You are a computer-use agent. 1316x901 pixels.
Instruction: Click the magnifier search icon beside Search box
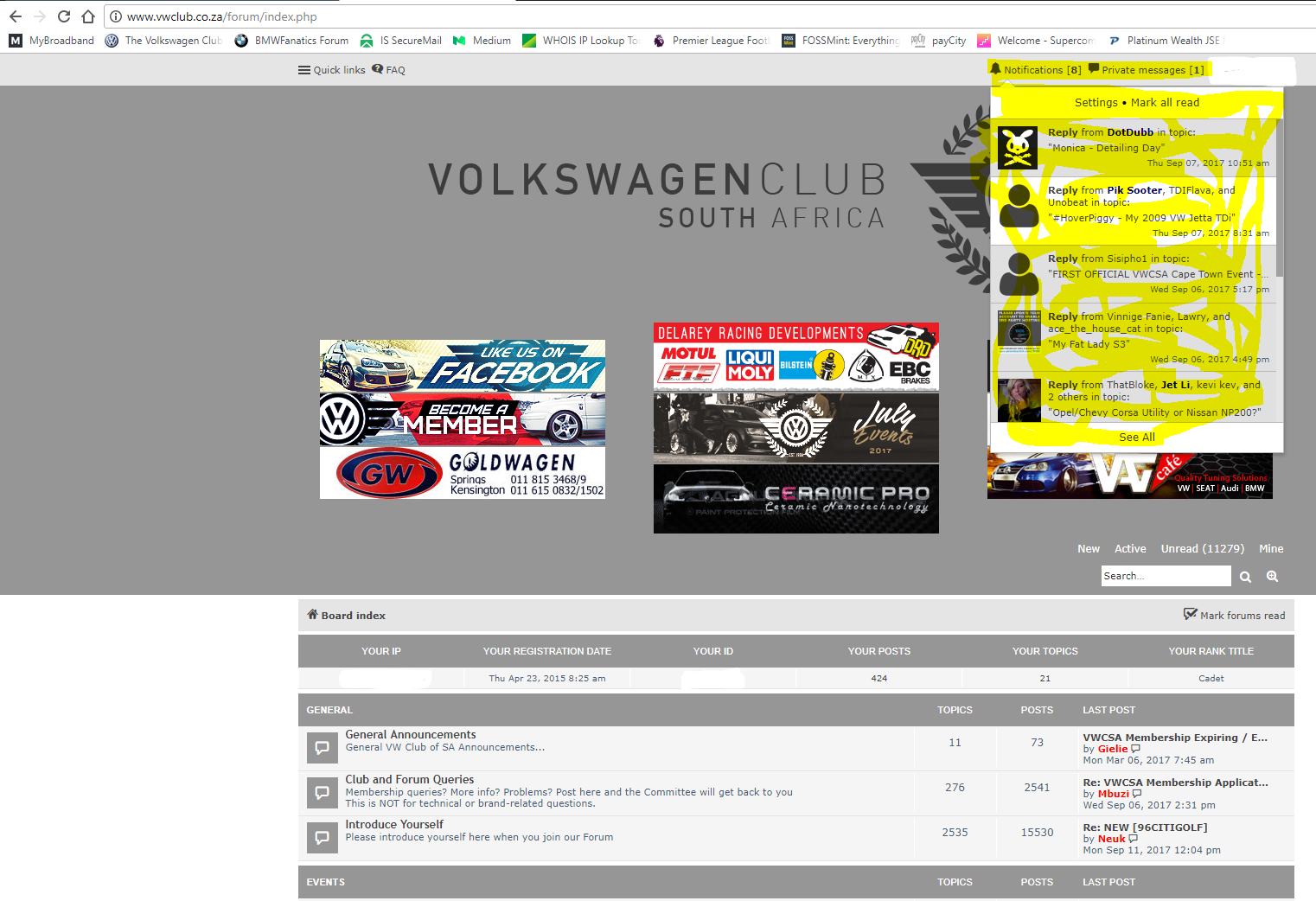(x=1245, y=577)
